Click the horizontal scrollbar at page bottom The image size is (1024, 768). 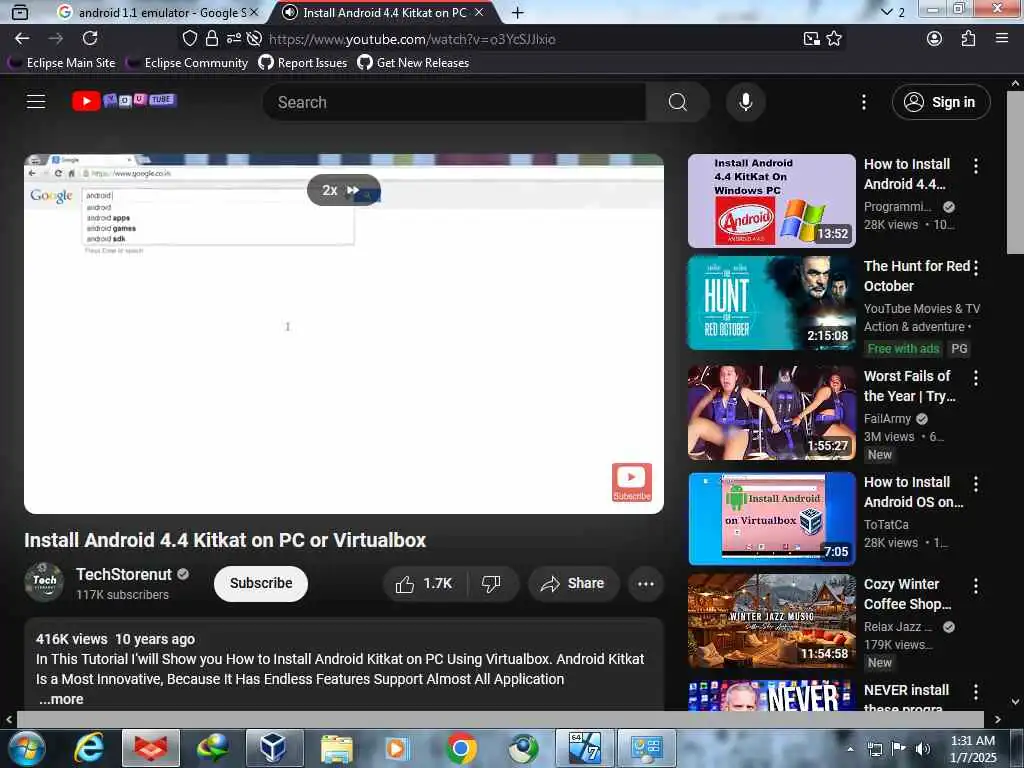(500, 719)
